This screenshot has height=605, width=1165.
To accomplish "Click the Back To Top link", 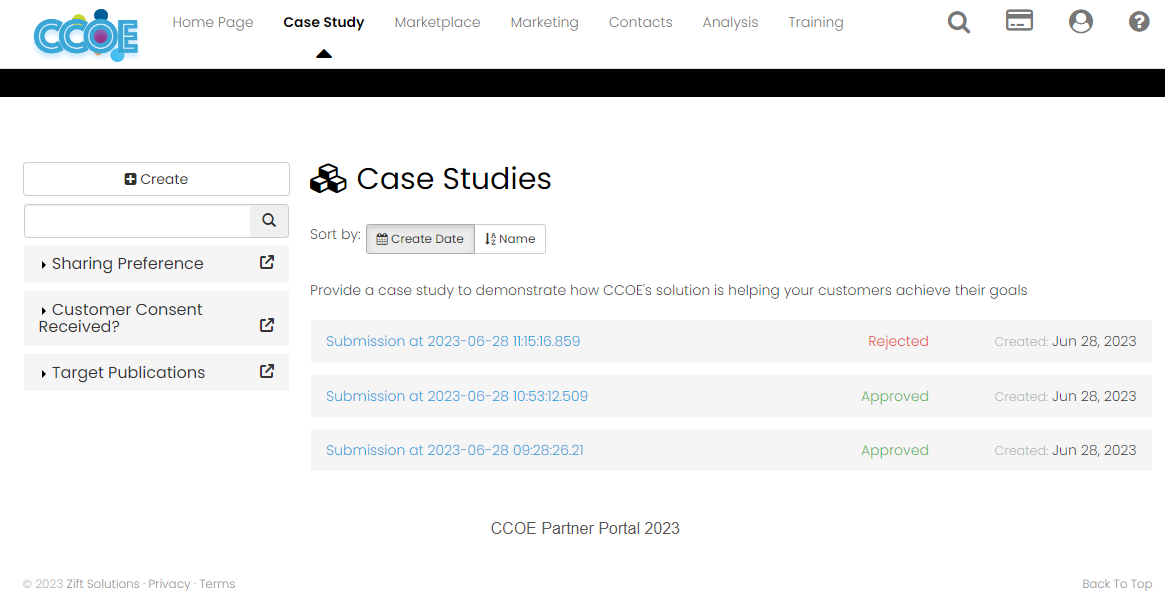I will click(1116, 584).
